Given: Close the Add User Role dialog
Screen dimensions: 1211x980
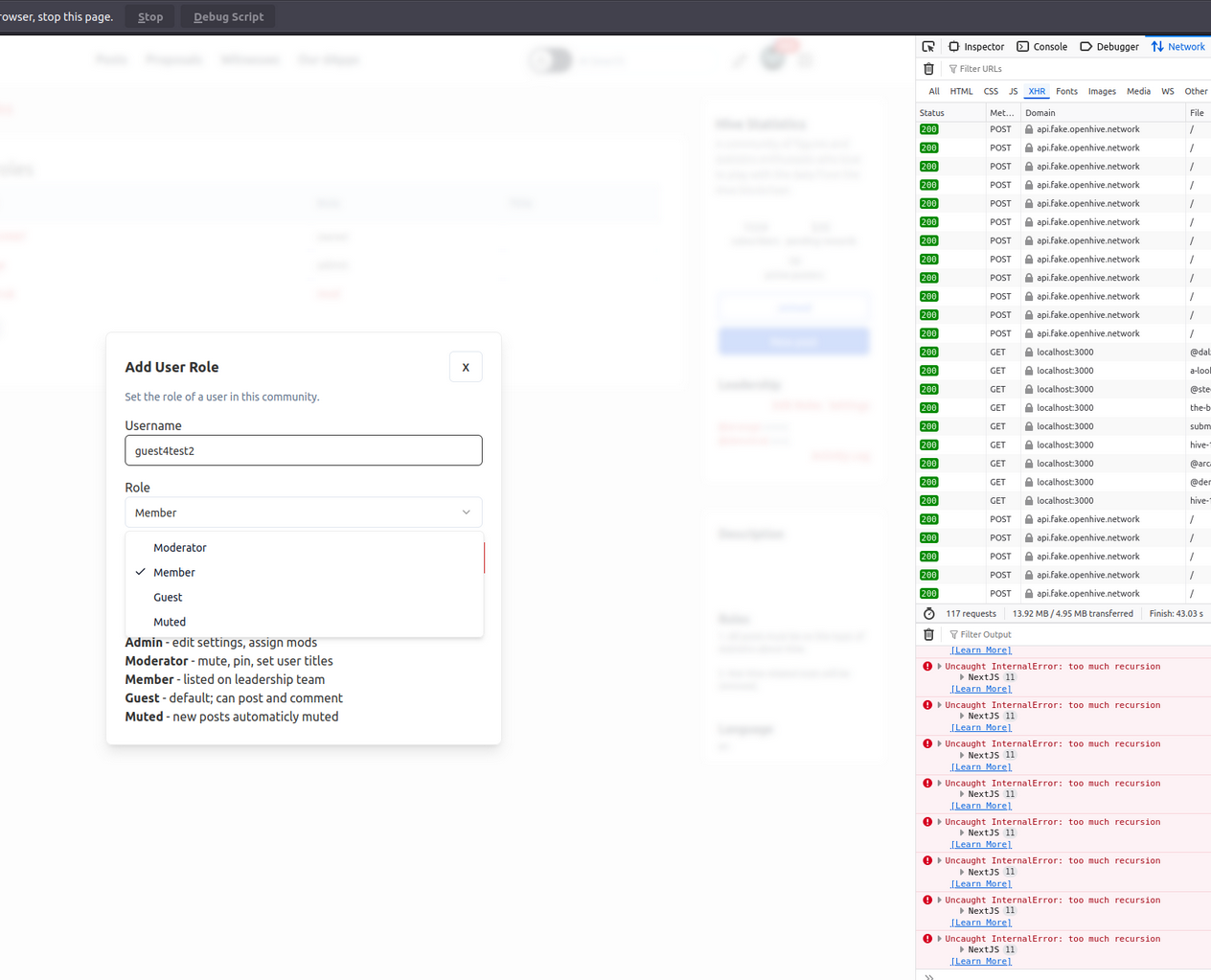Looking at the screenshot, I should pyautogui.click(x=466, y=367).
